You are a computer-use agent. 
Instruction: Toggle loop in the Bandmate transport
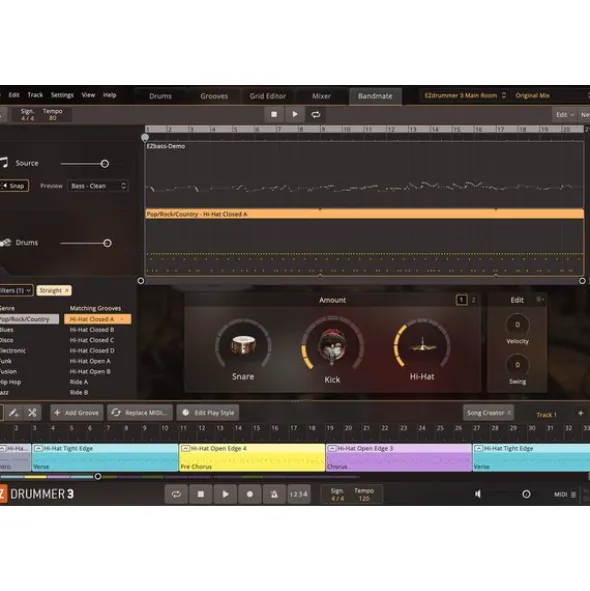click(x=316, y=114)
